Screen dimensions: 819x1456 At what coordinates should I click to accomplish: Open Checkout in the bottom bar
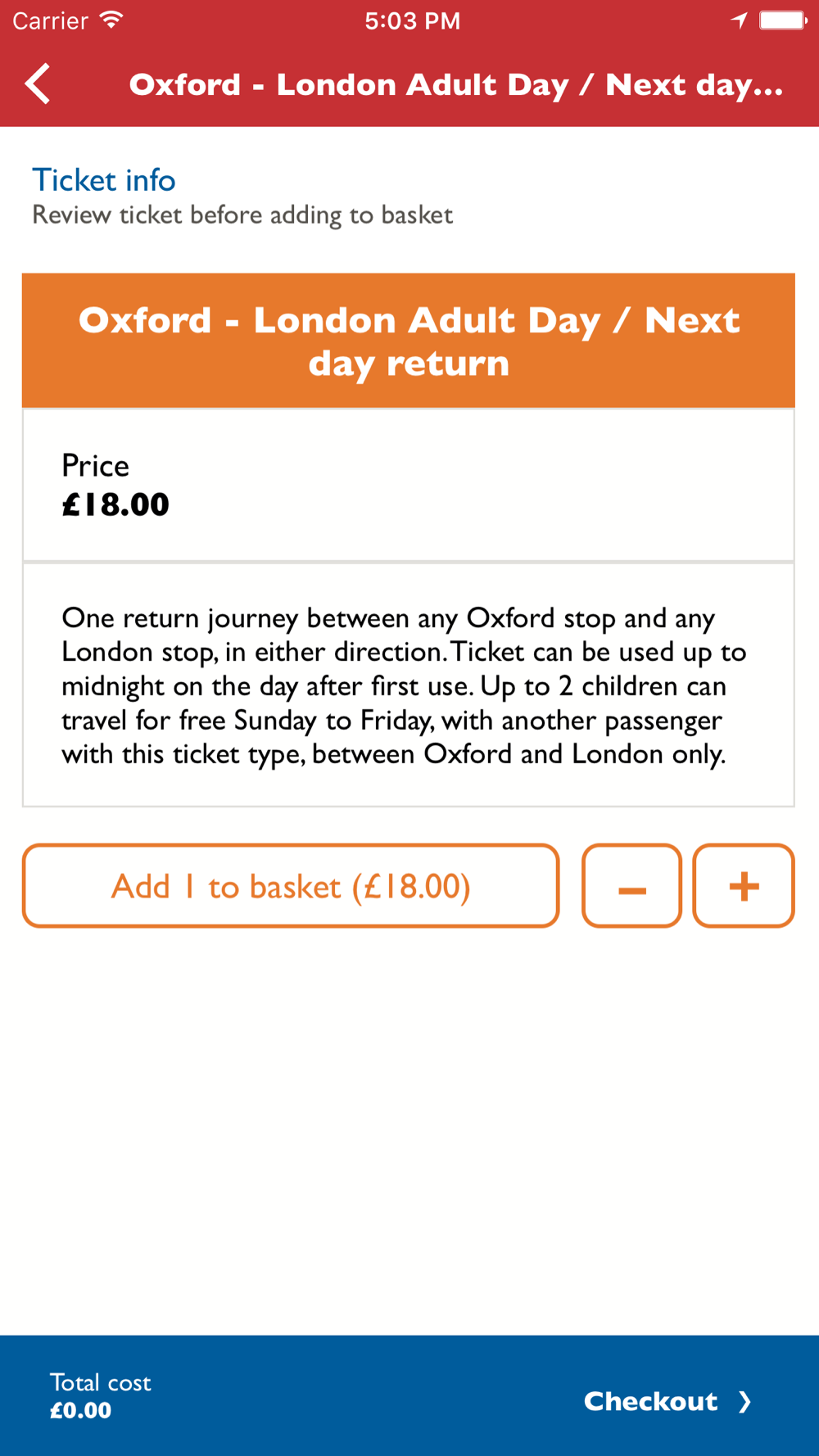[667, 1401]
